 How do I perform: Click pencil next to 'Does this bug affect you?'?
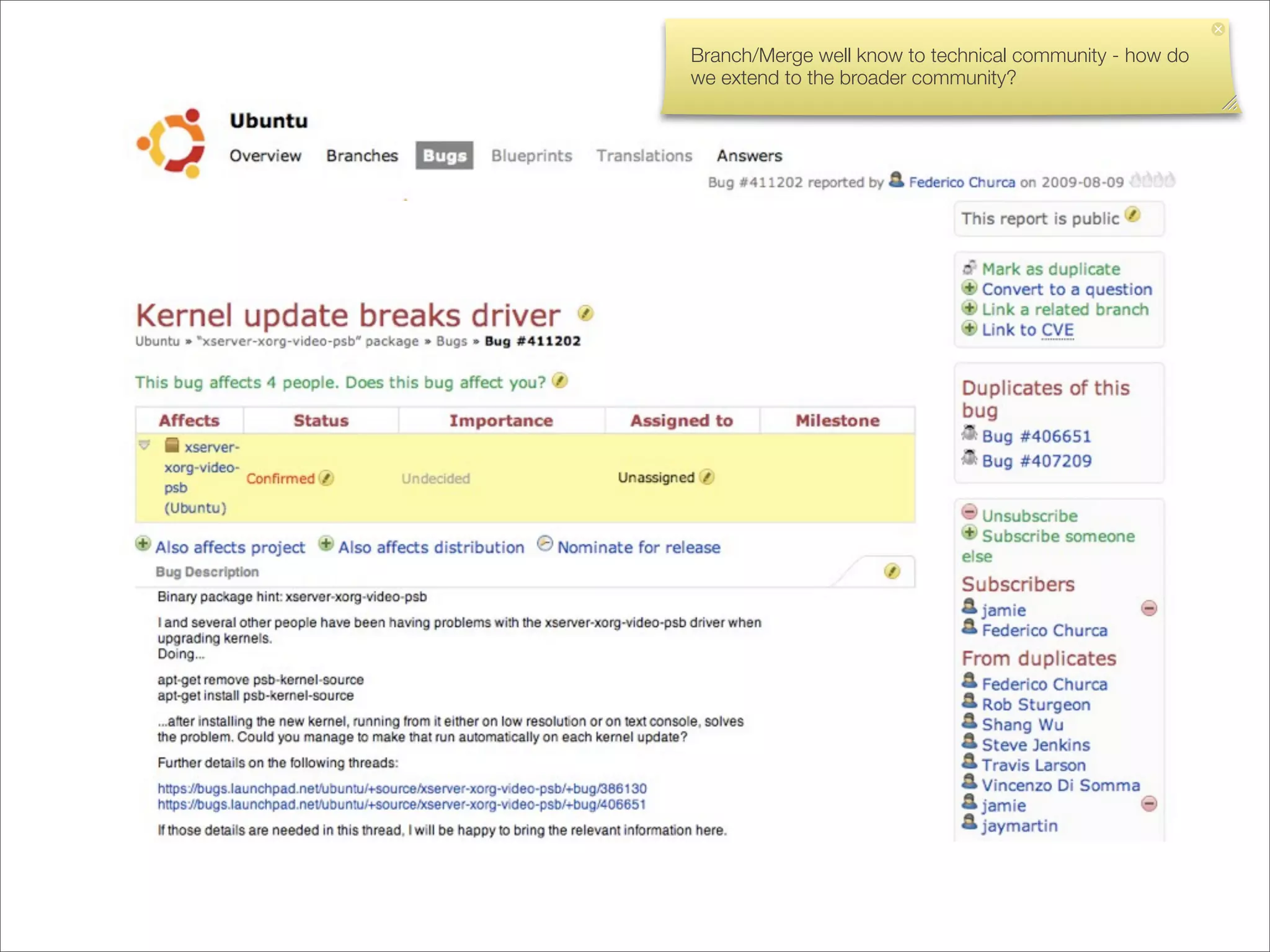[560, 381]
